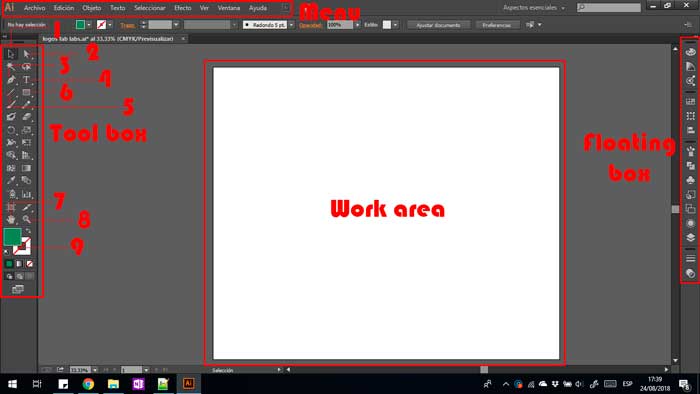Select the Direct Selection (white arrow) tool
700x394 pixels.
coord(27,54)
